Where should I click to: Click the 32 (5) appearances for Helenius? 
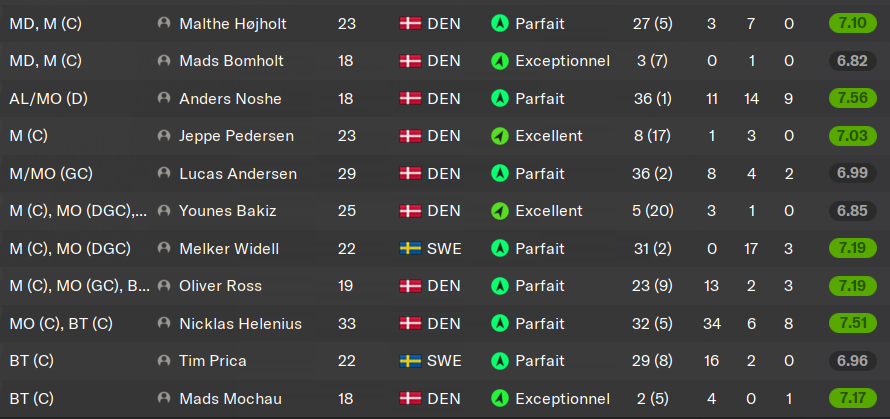point(653,324)
